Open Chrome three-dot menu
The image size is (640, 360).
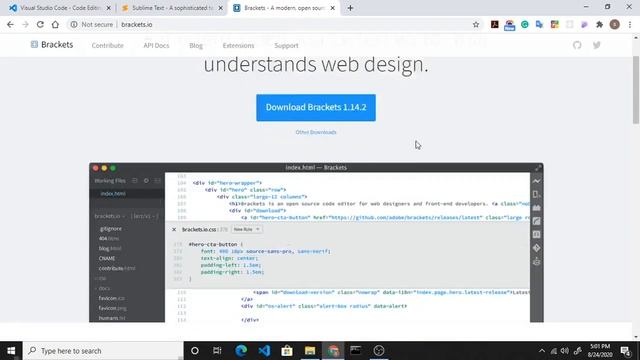tap(630, 24)
